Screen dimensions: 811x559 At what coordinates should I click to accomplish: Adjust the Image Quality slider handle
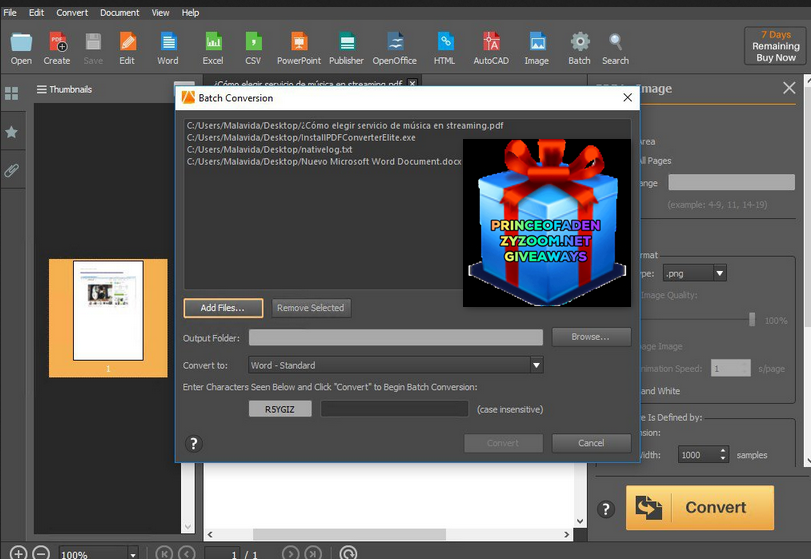[x=752, y=319]
